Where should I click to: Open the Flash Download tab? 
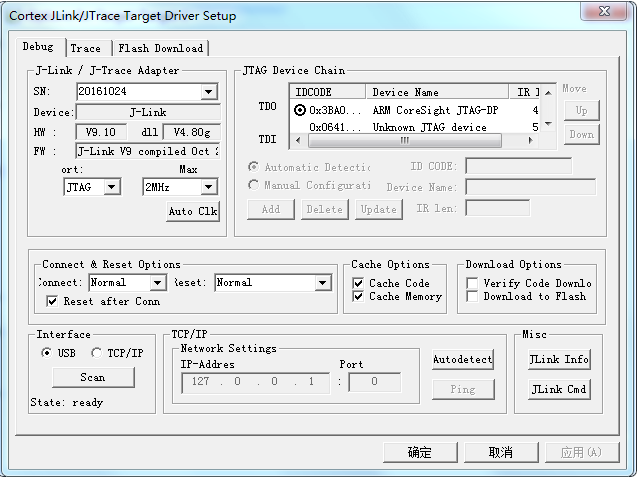click(161, 48)
